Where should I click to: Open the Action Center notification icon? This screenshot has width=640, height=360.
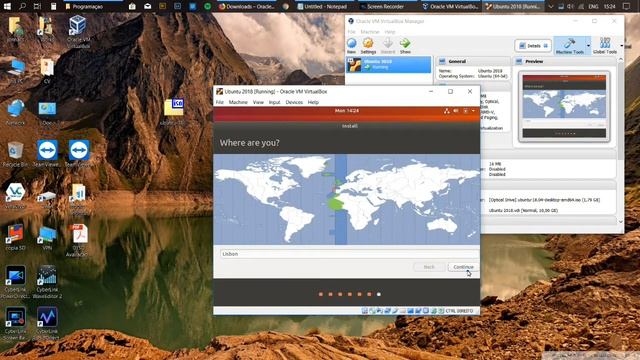(627, 6)
